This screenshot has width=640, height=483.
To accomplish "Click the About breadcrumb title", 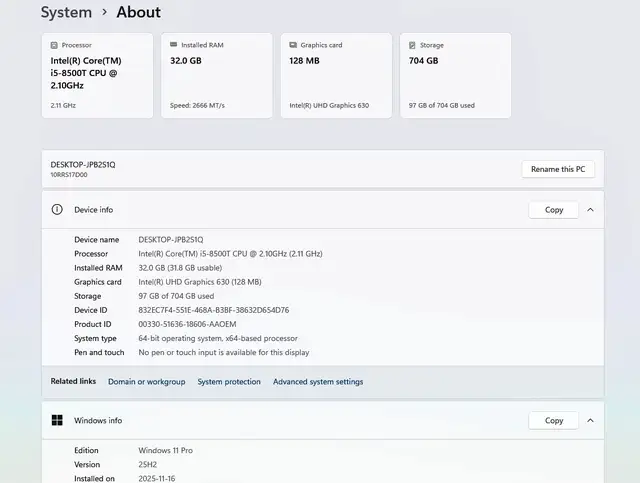I will pyautogui.click(x=139, y=12).
